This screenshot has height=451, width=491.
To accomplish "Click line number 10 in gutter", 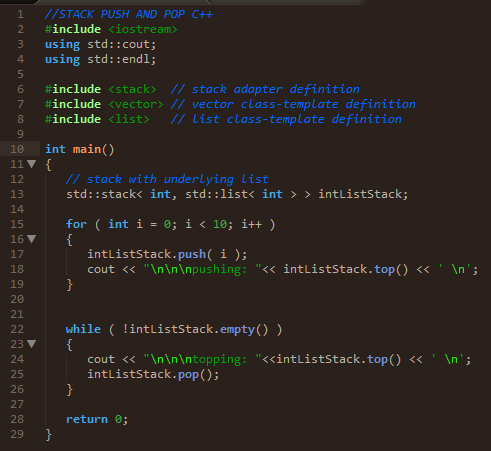I will tap(17, 149).
